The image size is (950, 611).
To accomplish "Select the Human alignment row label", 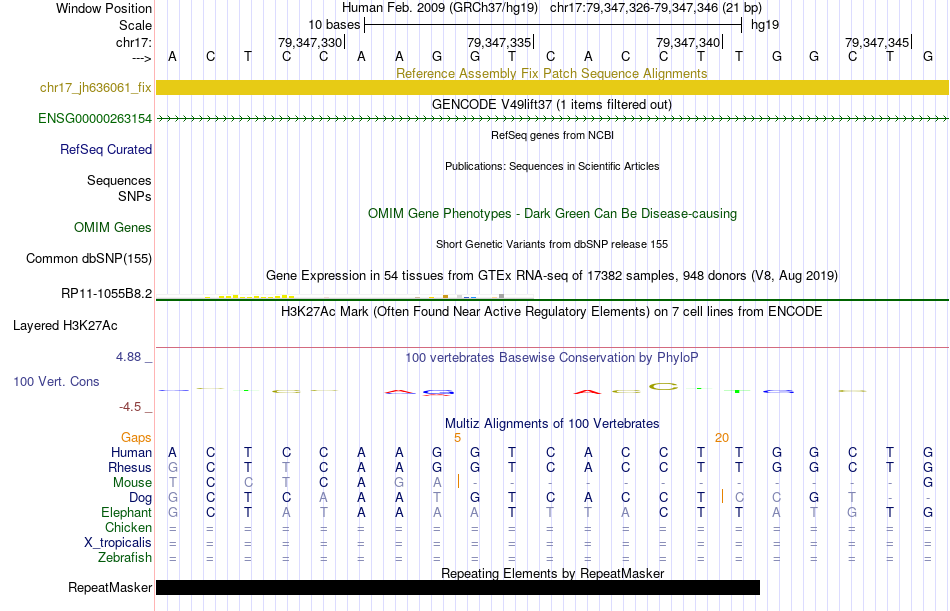I will (x=131, y=453).
